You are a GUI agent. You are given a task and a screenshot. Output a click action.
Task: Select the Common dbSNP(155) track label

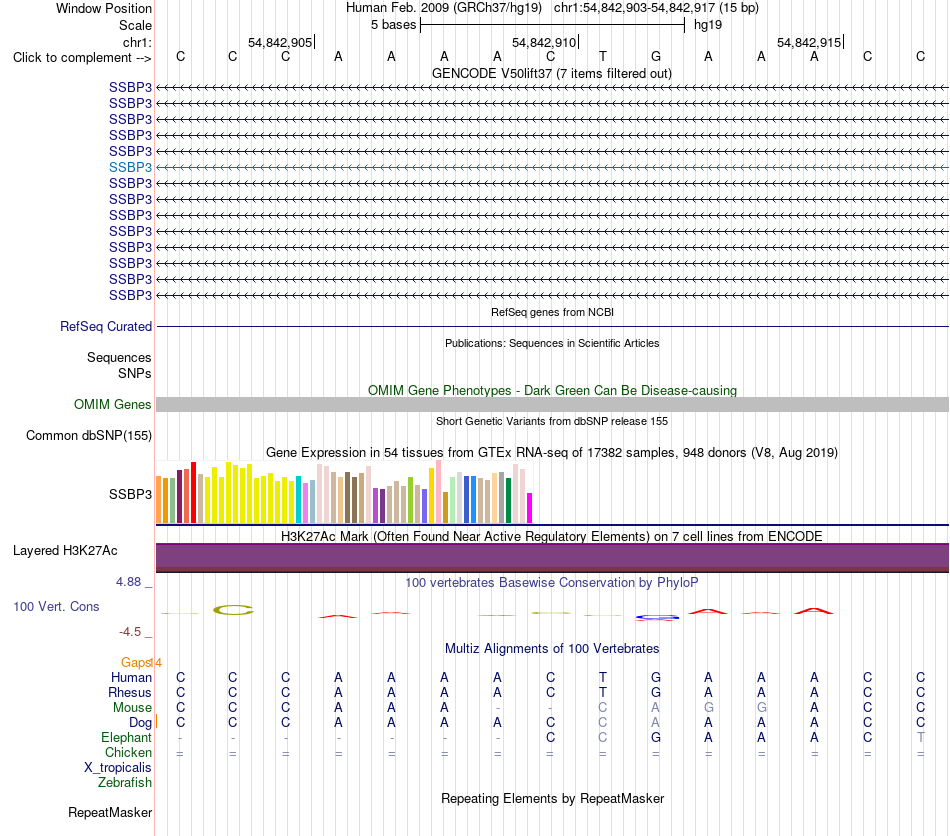(89, 436)
